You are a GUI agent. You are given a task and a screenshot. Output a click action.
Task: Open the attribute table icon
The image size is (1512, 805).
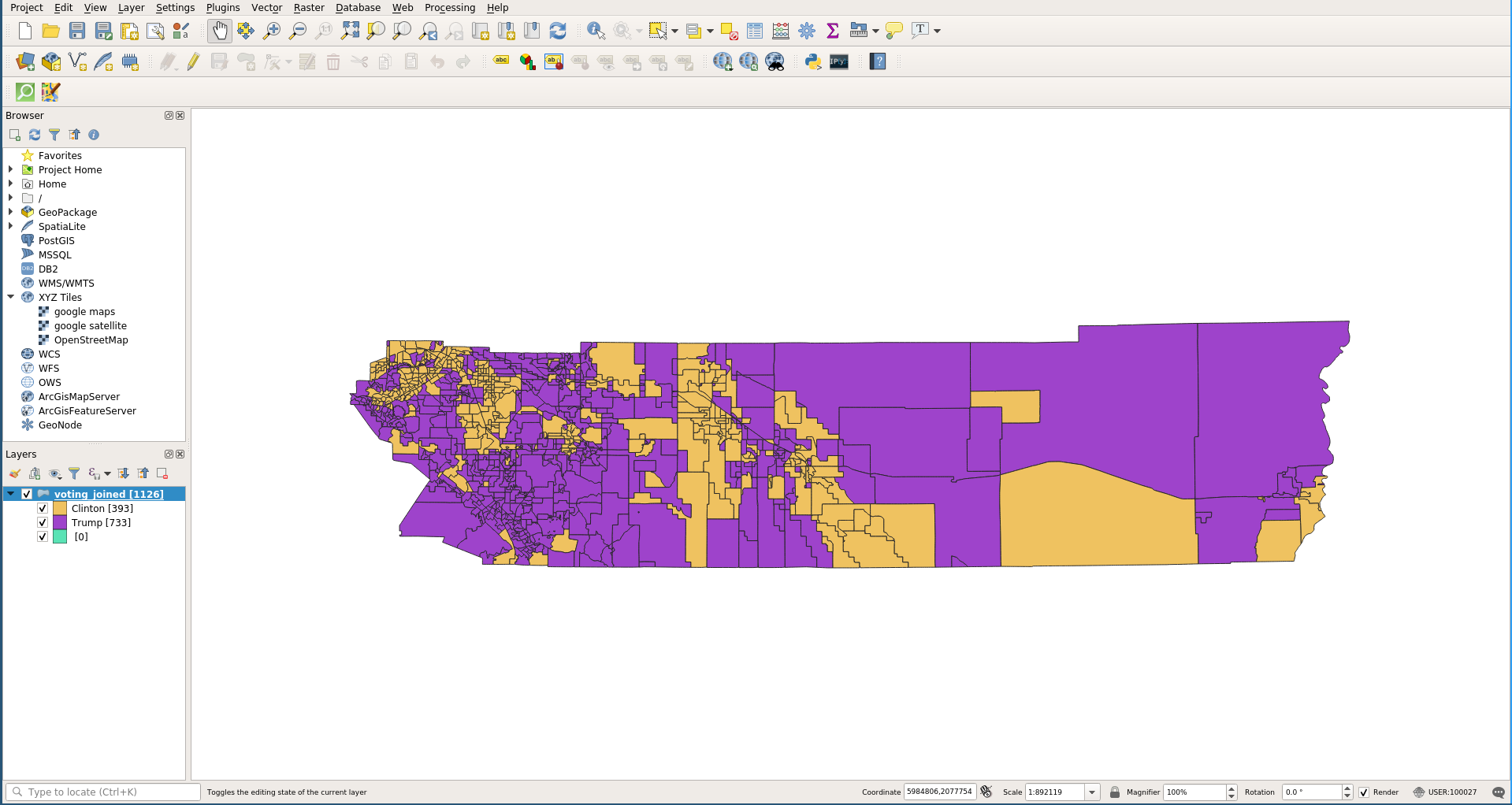tap(754, 31)
